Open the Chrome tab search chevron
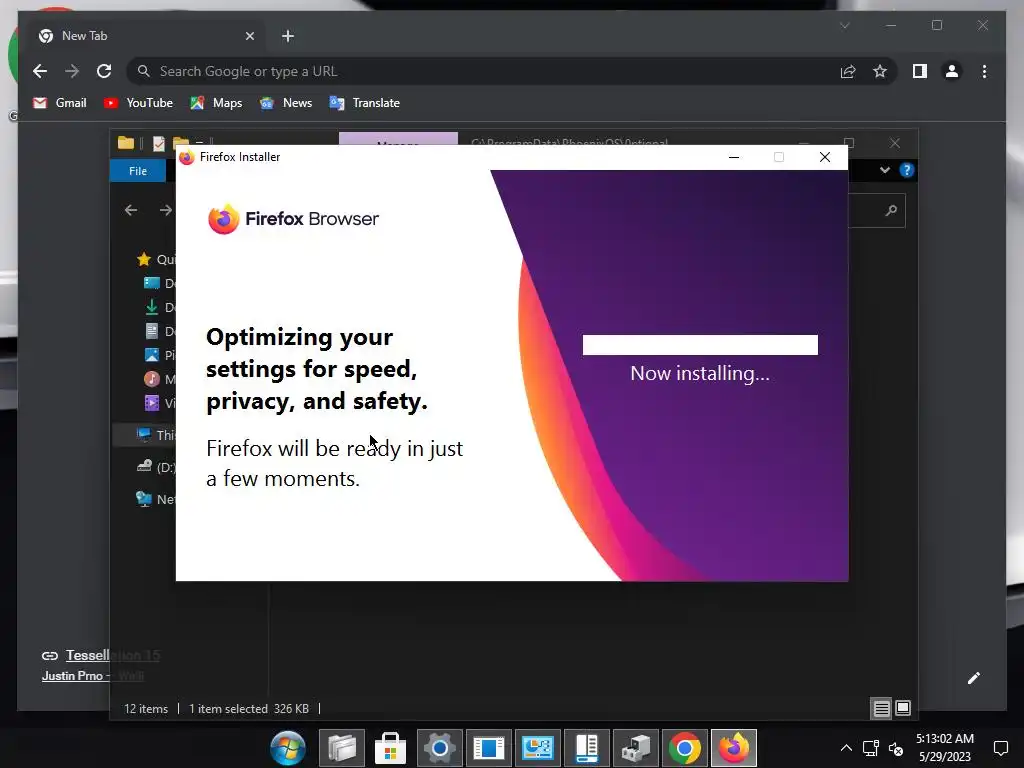This screenshot has width=1024, height=768. point(844,25)
